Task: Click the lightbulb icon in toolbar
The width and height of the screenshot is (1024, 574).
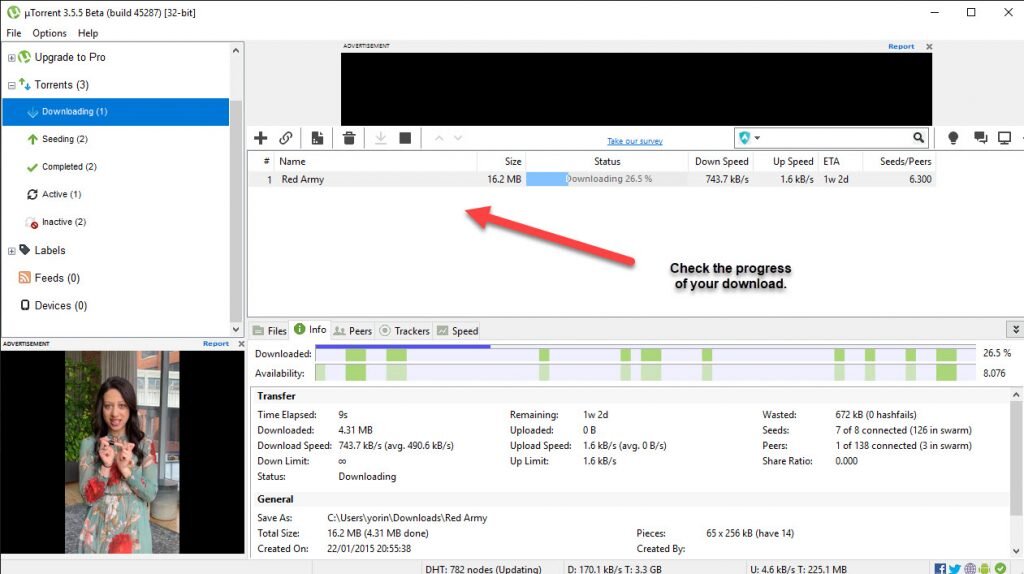Action: coord(953,138)
